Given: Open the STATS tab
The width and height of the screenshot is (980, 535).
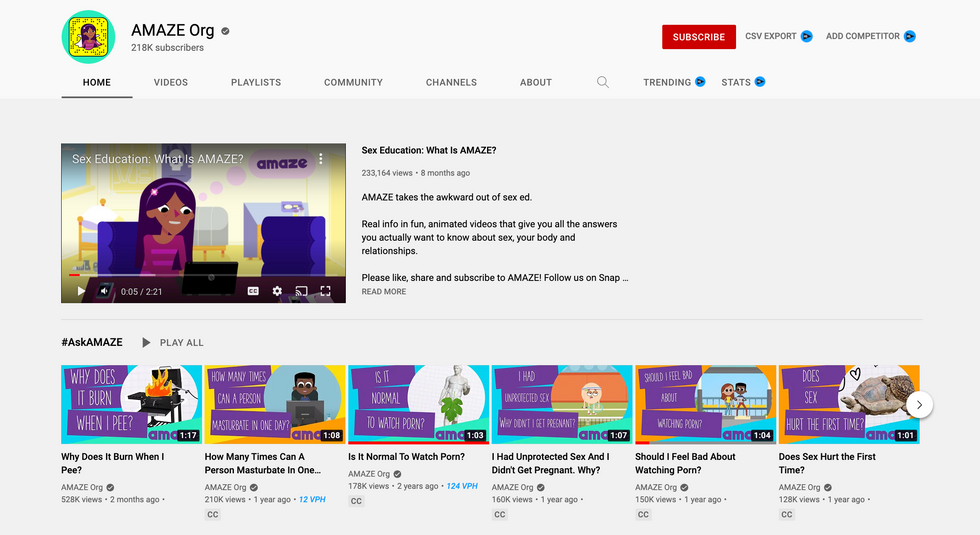Looking at the screenshot, I should coord(736,82).
